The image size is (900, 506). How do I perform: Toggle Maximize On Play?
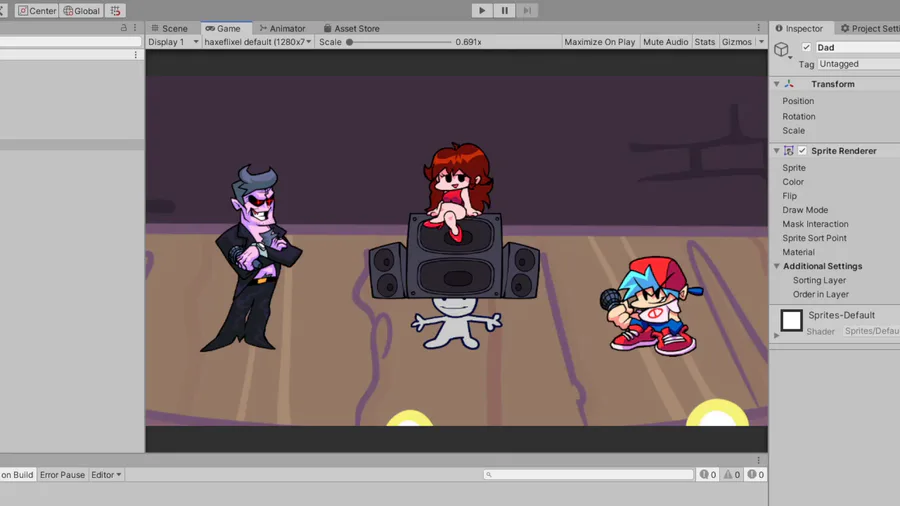coord(599,42)
